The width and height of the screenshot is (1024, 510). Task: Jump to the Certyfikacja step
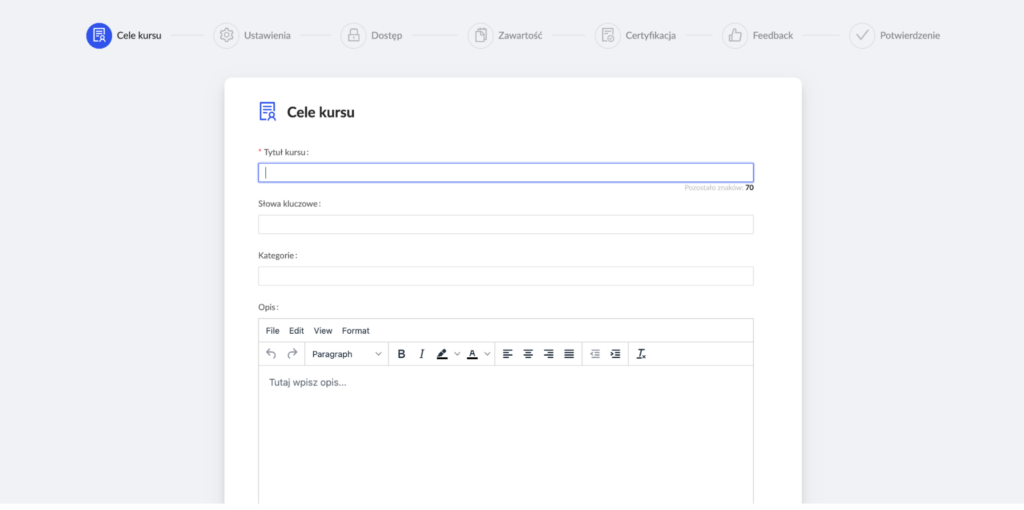tap(636, 35)
